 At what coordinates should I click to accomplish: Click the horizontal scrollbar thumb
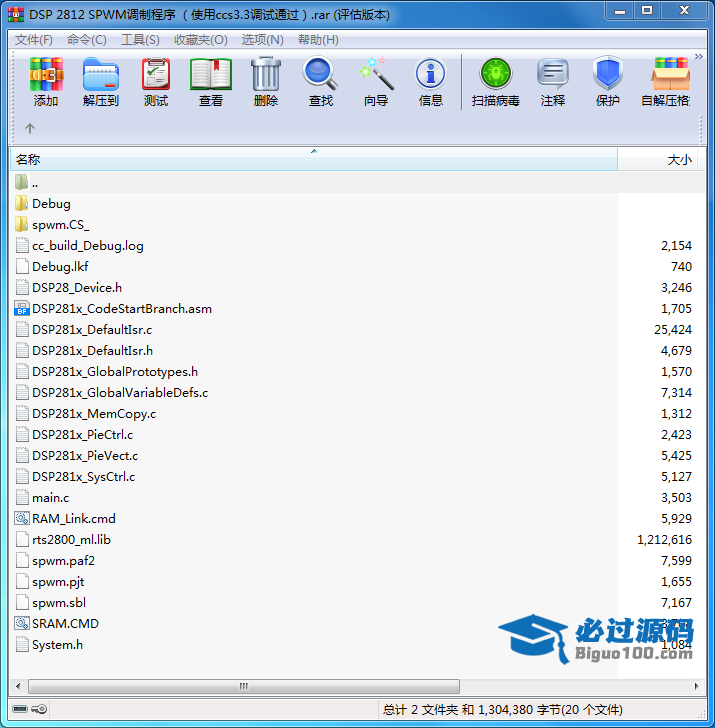click(x=244, y=686)
